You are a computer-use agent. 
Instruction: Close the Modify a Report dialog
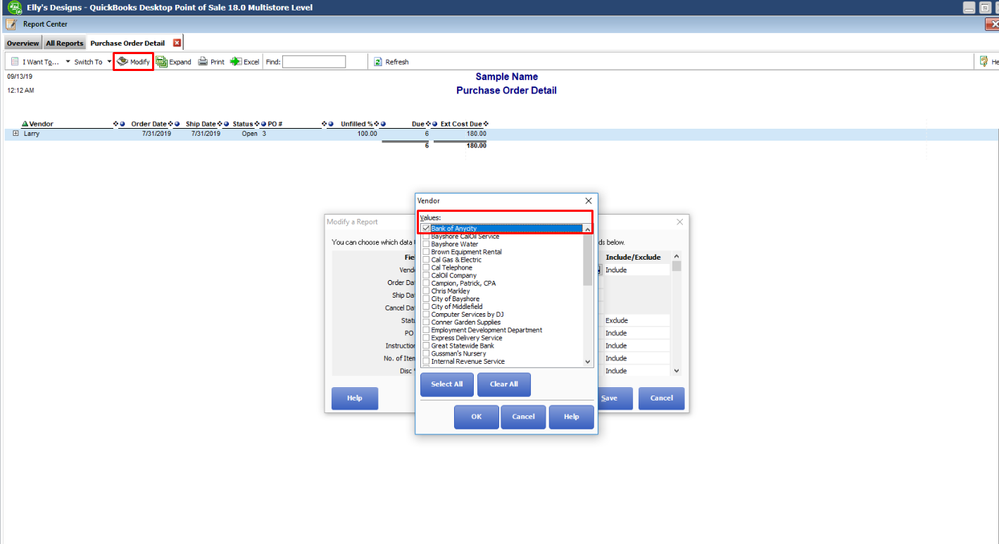tap(680, 222)
